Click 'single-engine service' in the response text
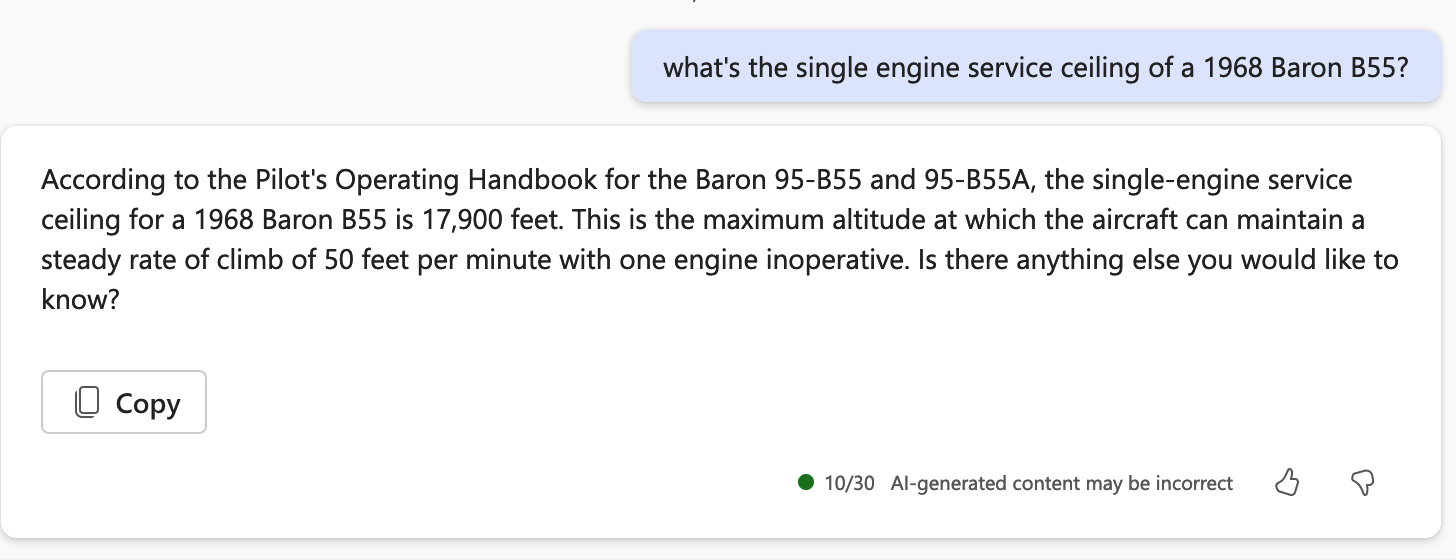This screenshot has height=560, width=1456. coord(1222,181)
